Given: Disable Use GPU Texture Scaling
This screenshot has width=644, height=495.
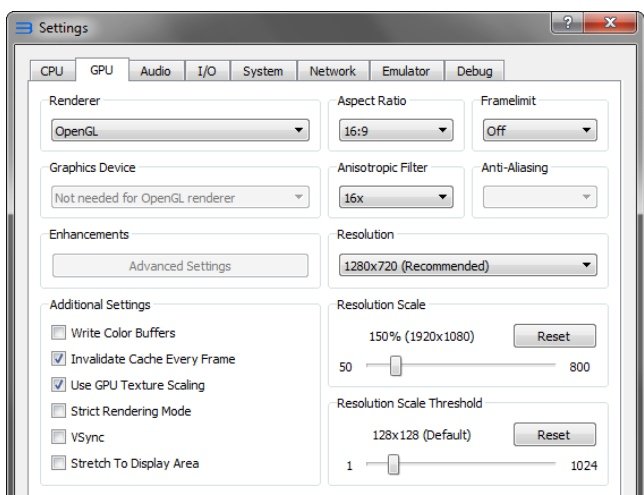Looking at the screenshot, I should click(59, 385).
